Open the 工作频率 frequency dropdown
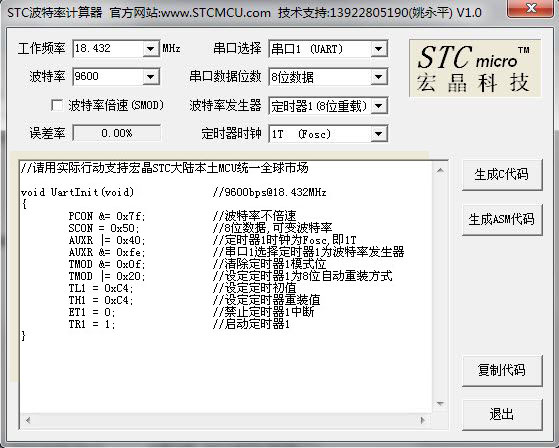The width and height of the screenshot is (559, 448). tap(150, 48)
